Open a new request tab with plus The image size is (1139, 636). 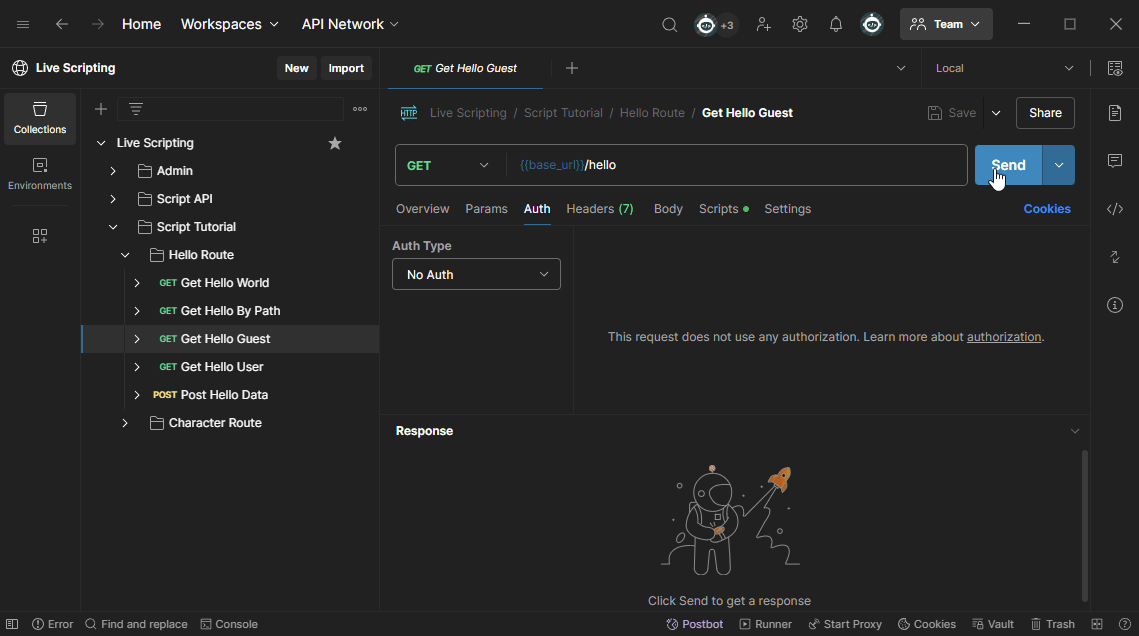pyautogui.click(x=572, y=68)
